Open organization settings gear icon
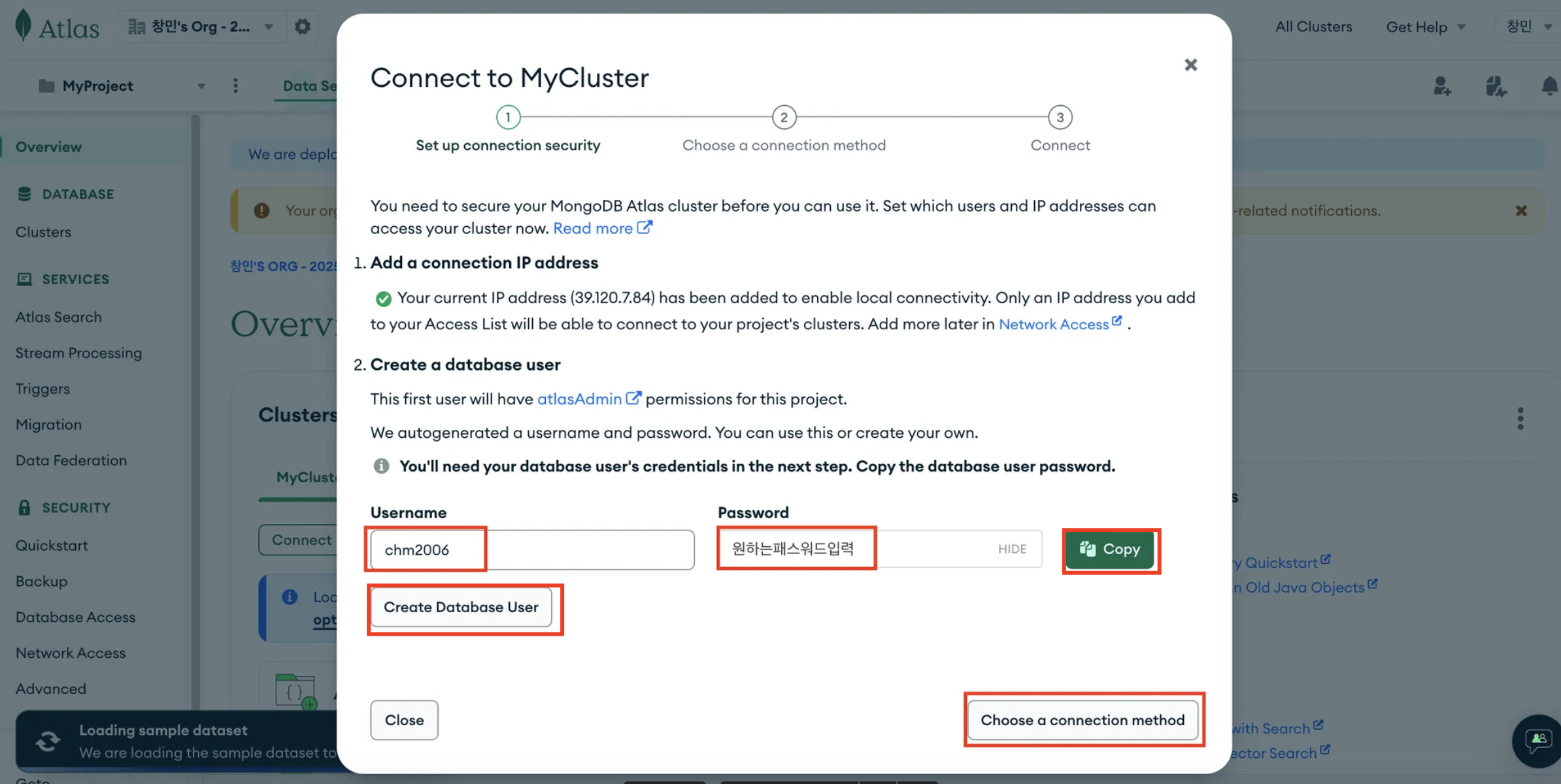1561x784 pixels. [x=302, y=27]
